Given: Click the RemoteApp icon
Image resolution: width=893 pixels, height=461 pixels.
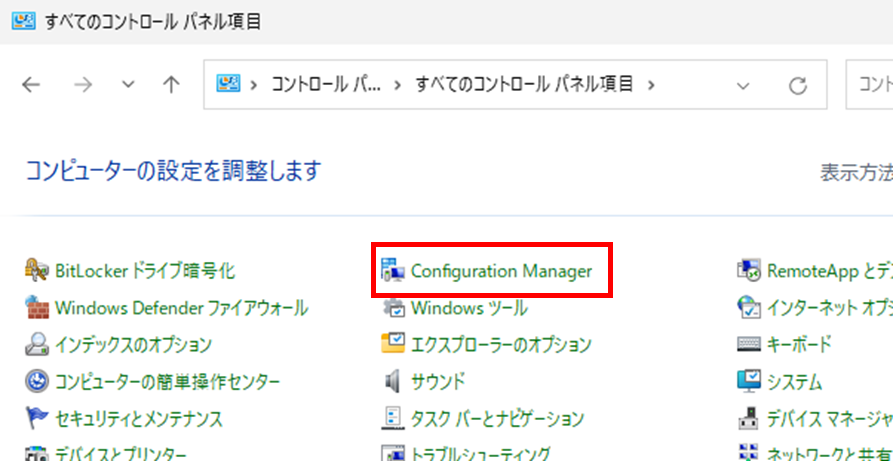Looking at the screenshot, I should (749, 271).
